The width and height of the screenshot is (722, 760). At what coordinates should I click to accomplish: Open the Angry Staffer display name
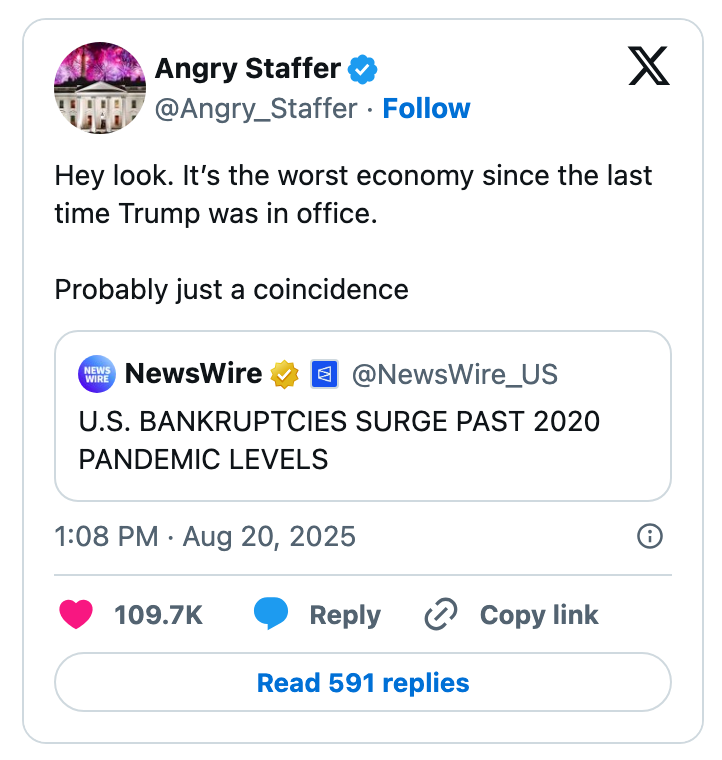247,69
